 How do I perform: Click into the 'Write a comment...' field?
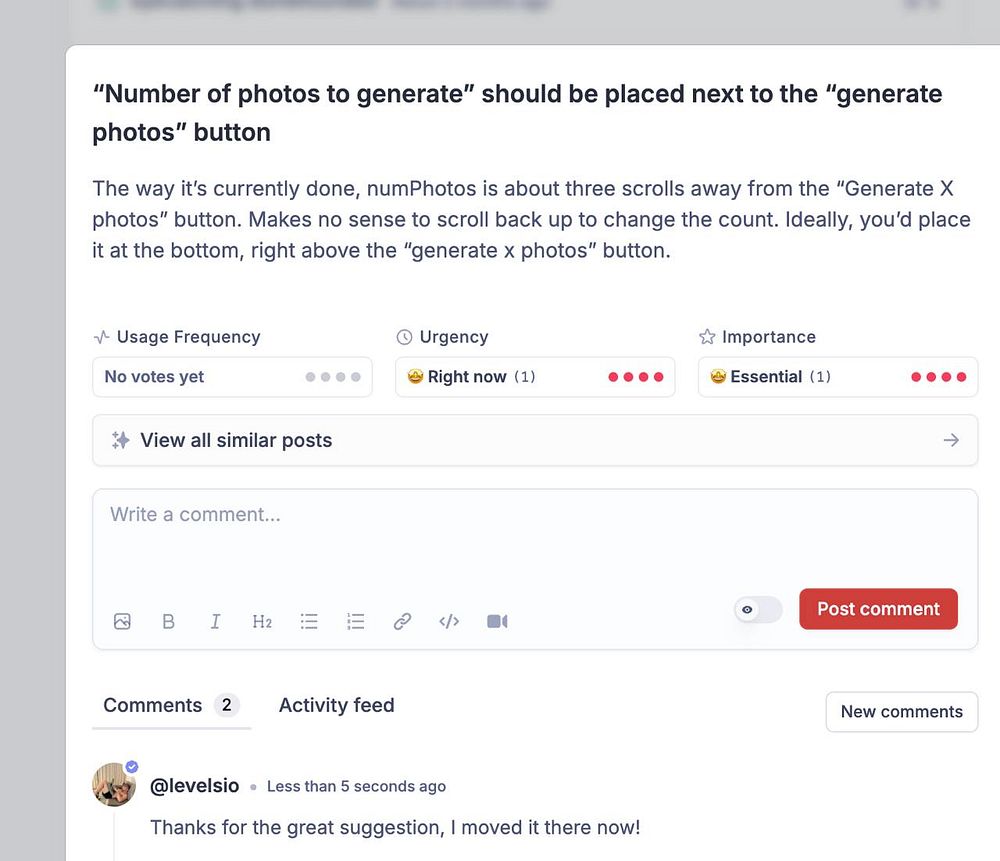pyautogui.click(x=535, y=540)
